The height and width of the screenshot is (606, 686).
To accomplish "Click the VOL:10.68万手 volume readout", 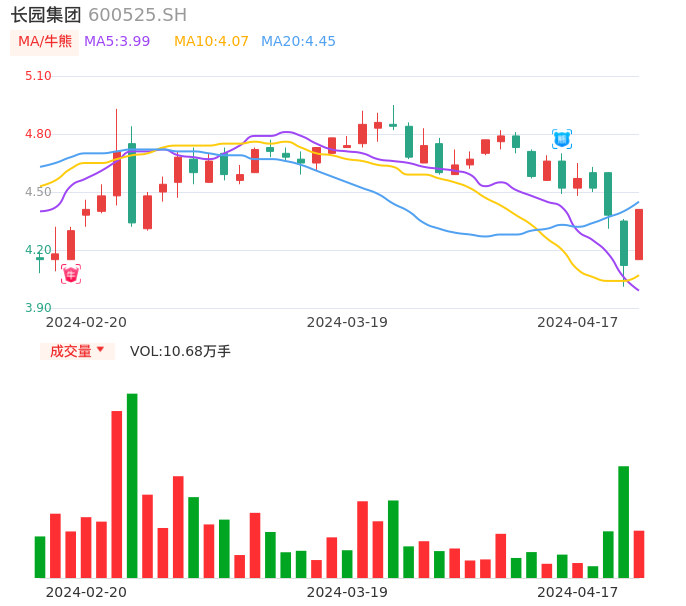I will [x=180, y=351].
